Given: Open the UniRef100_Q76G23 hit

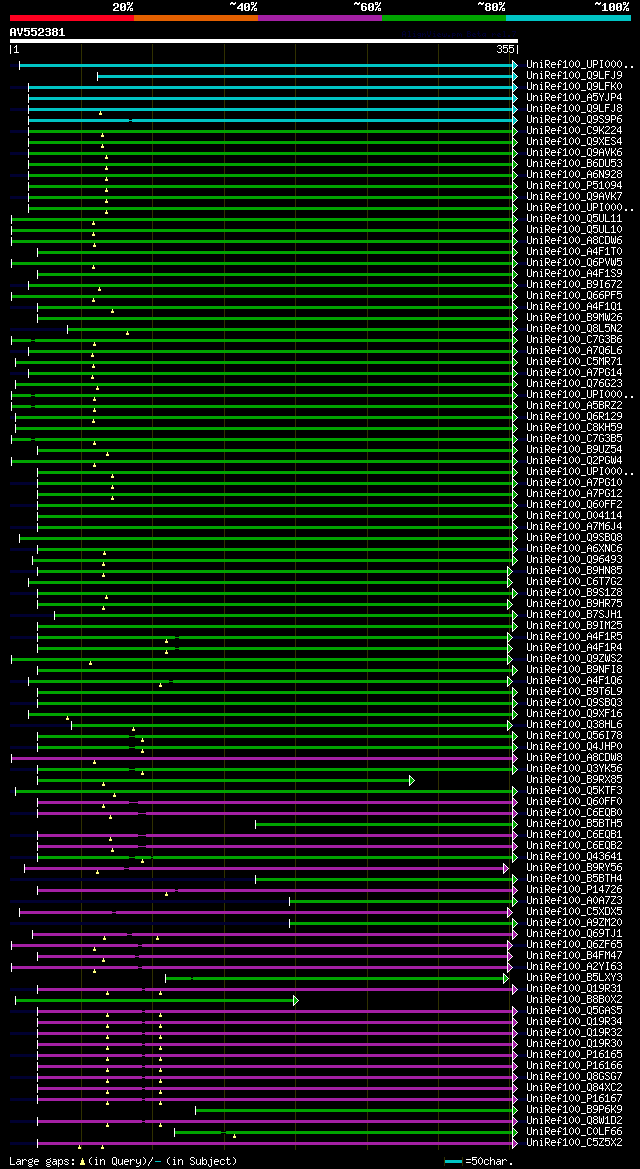Looking at the screenshot, I should [x=574, y=383].
